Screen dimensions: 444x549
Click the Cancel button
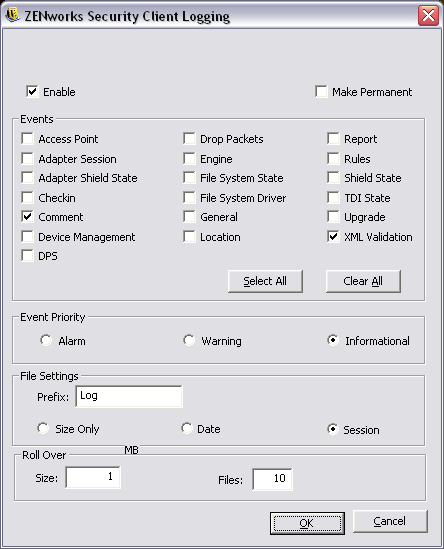pyautogui.click(x=390, y=521)
